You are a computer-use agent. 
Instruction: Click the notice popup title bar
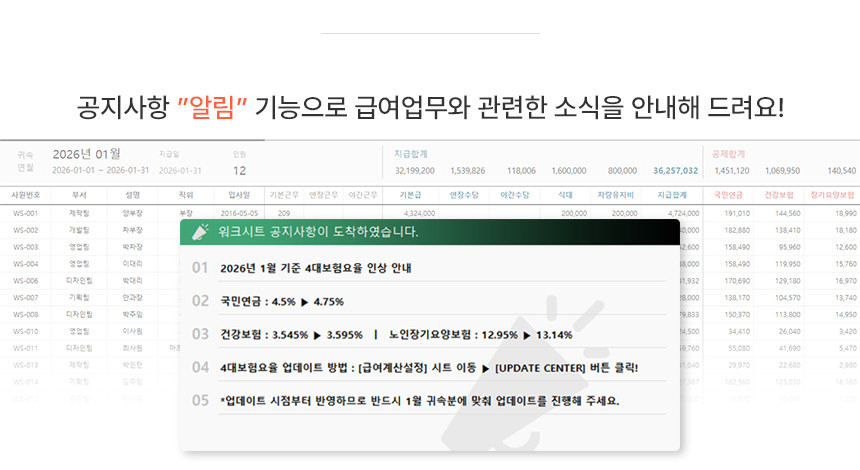(430, 232)
